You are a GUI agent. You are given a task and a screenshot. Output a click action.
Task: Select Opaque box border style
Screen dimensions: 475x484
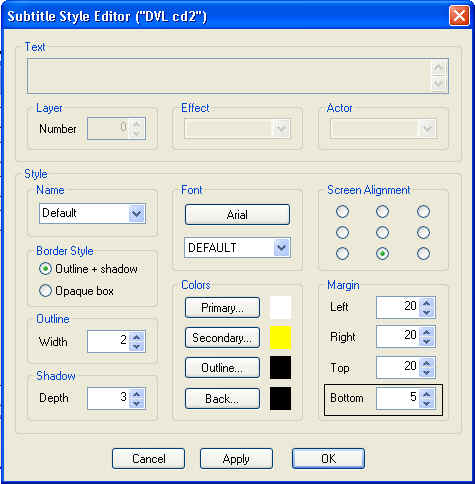[x=76, y=291]
